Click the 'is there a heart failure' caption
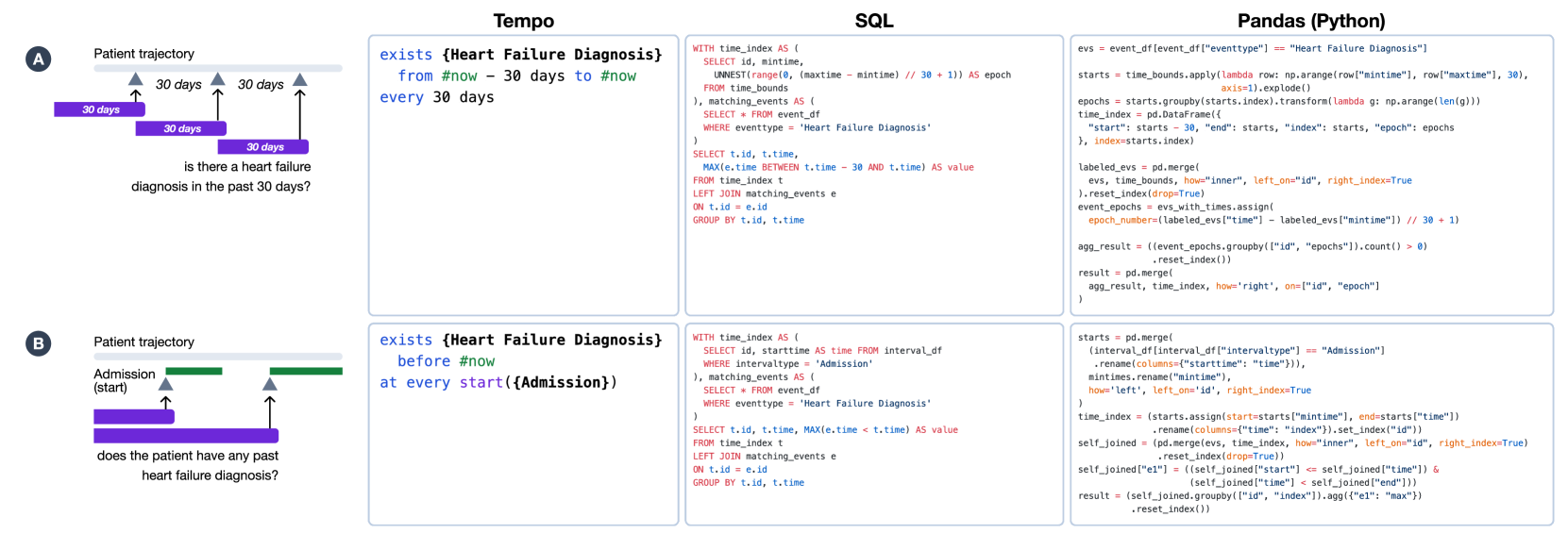 click(x=247, y=167)
